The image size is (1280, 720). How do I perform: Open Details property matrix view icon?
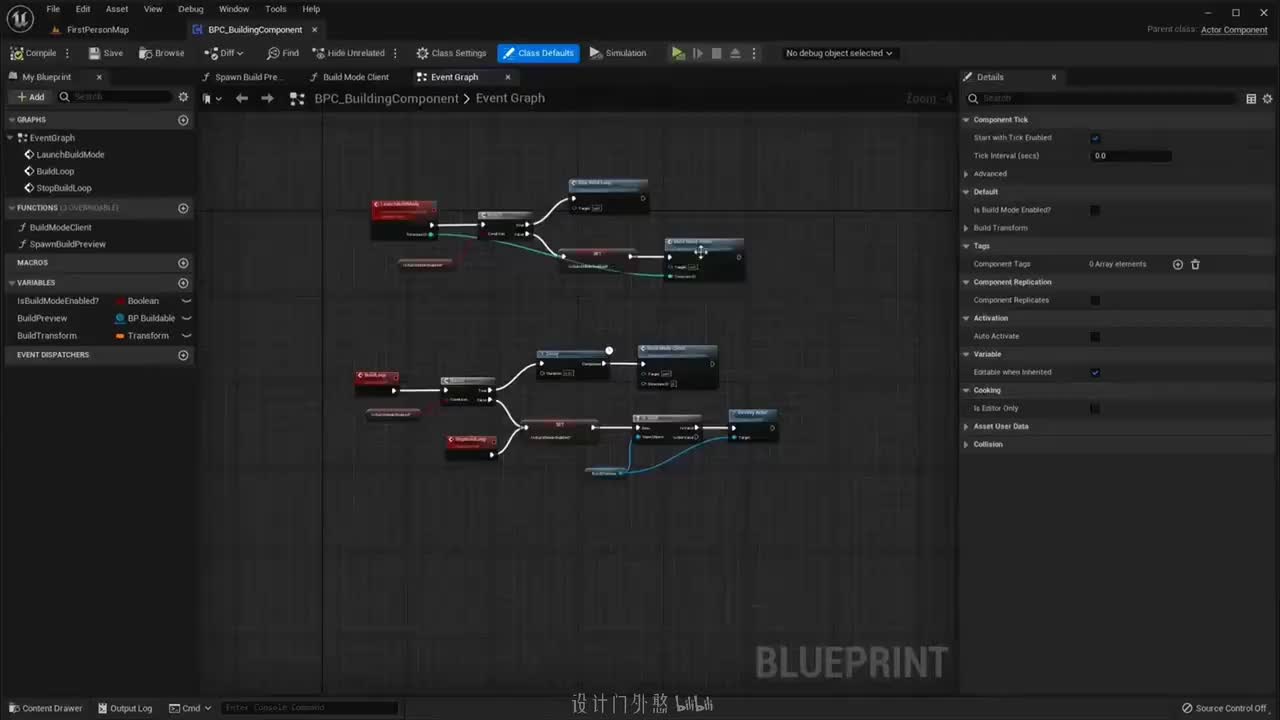click(1251, 98)
